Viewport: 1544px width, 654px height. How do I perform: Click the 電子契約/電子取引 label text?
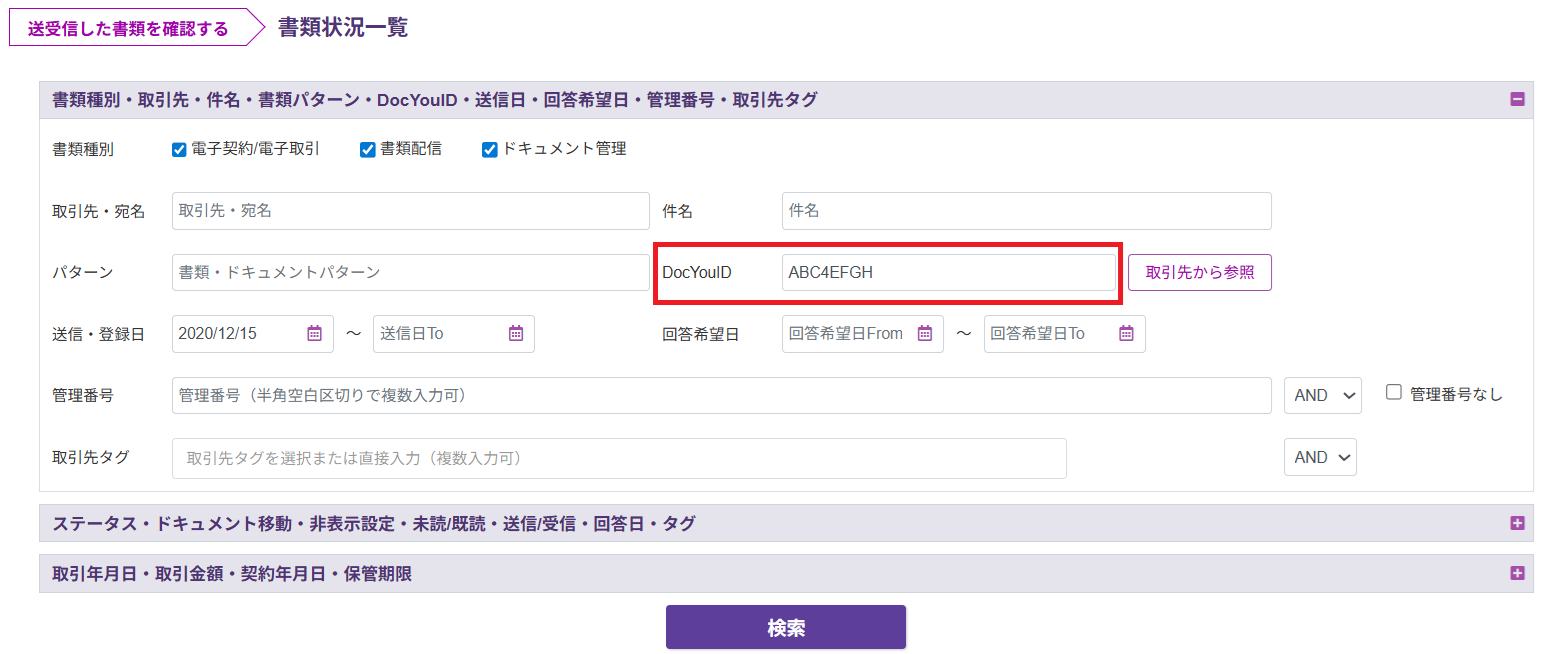pos(255,149)
